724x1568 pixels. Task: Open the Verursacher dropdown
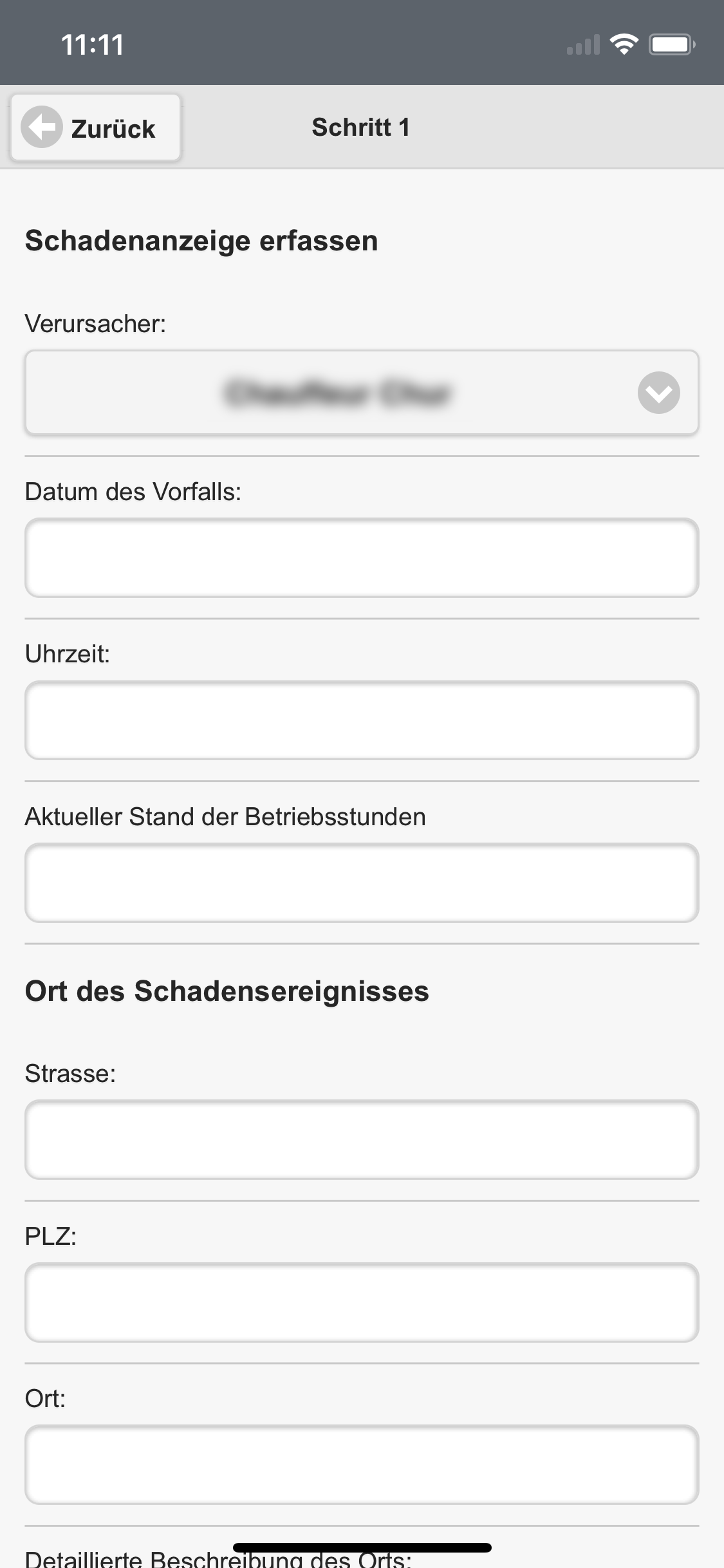coord(361,393)
